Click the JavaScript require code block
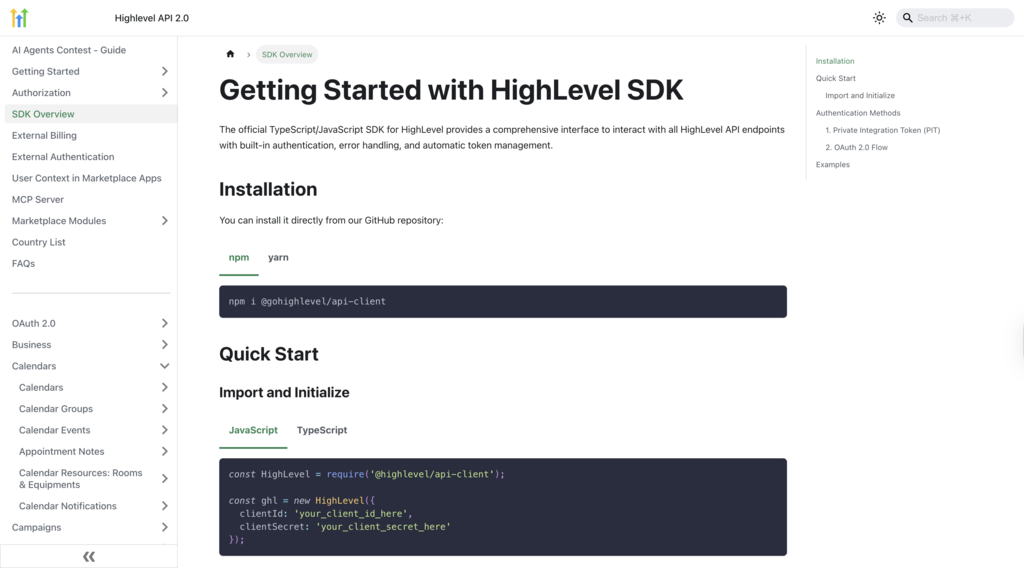The width and height of the screenshot is (1024, 568). pos(503,507)
